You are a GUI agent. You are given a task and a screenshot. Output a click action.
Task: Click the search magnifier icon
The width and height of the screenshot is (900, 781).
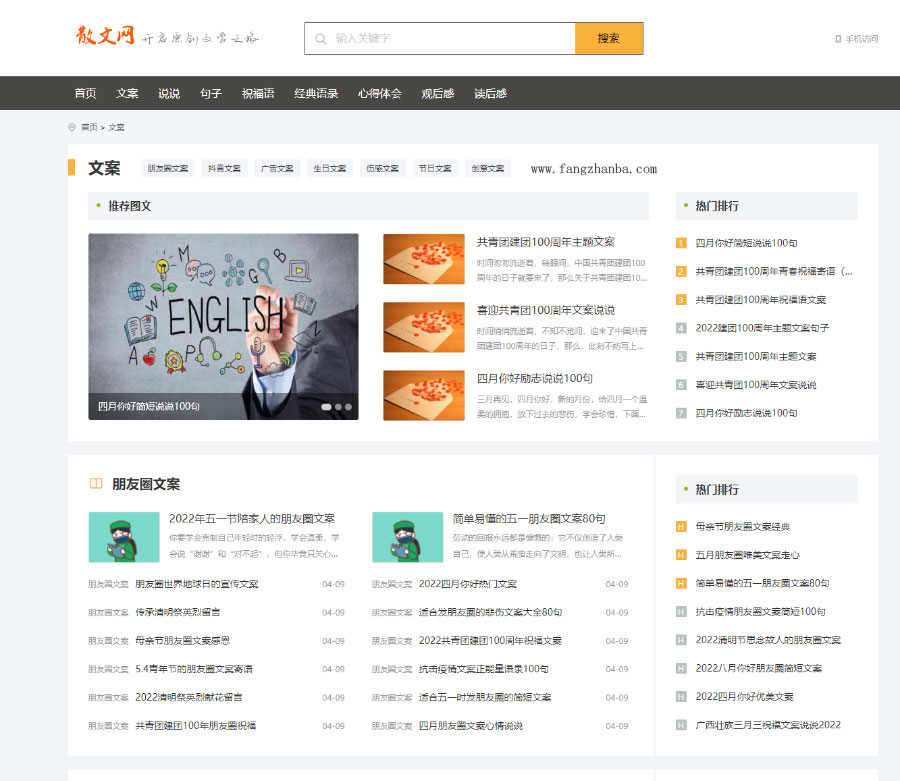pyautogui.click(x=321, y=39)
